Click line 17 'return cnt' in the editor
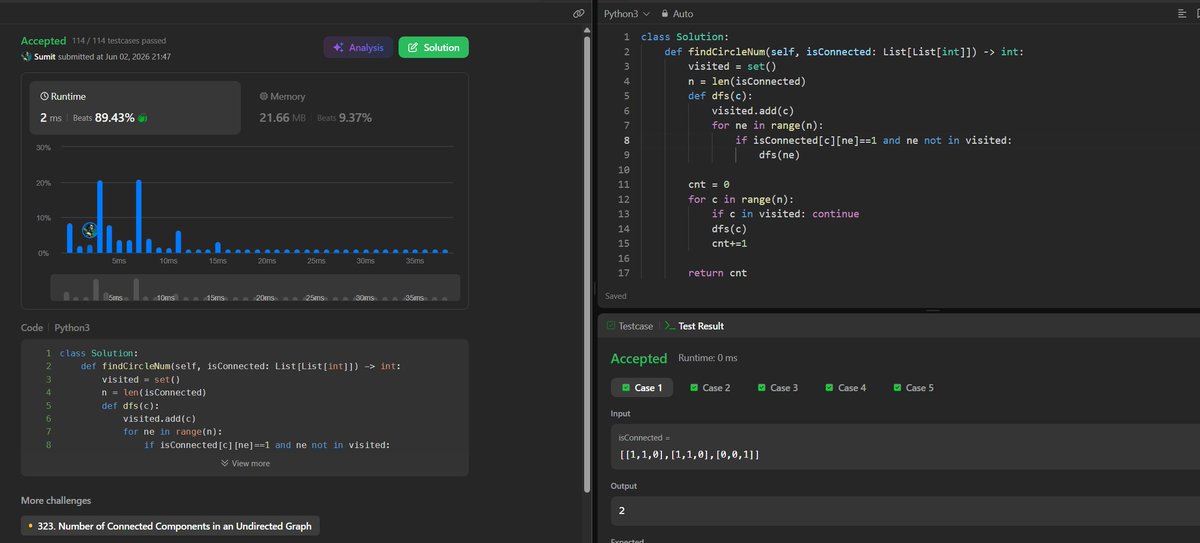The image size is (1200, 543). click(x=717, y=273)
